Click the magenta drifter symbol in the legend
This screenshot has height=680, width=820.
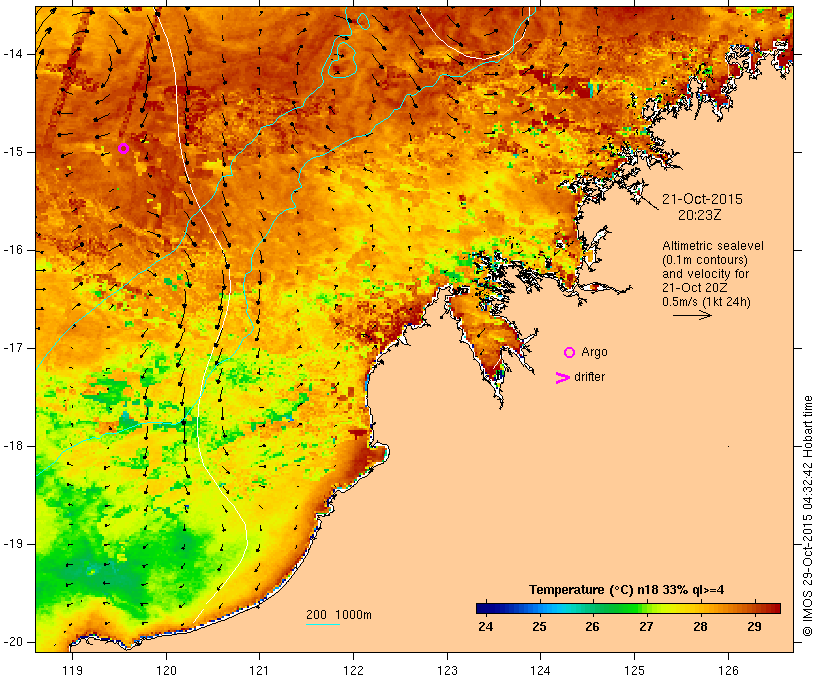point(562,378)
